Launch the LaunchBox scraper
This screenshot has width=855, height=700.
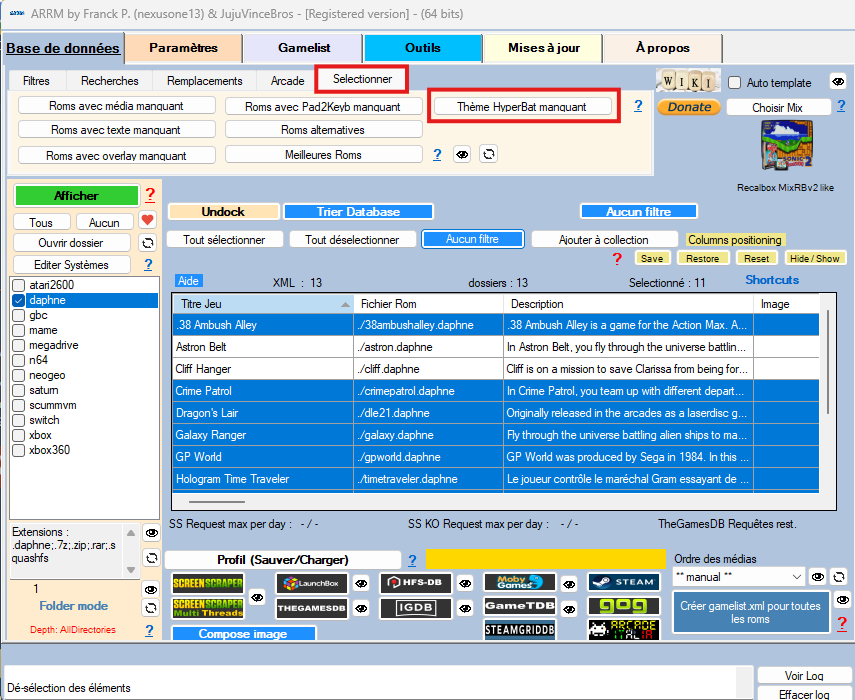click(312, 583)
